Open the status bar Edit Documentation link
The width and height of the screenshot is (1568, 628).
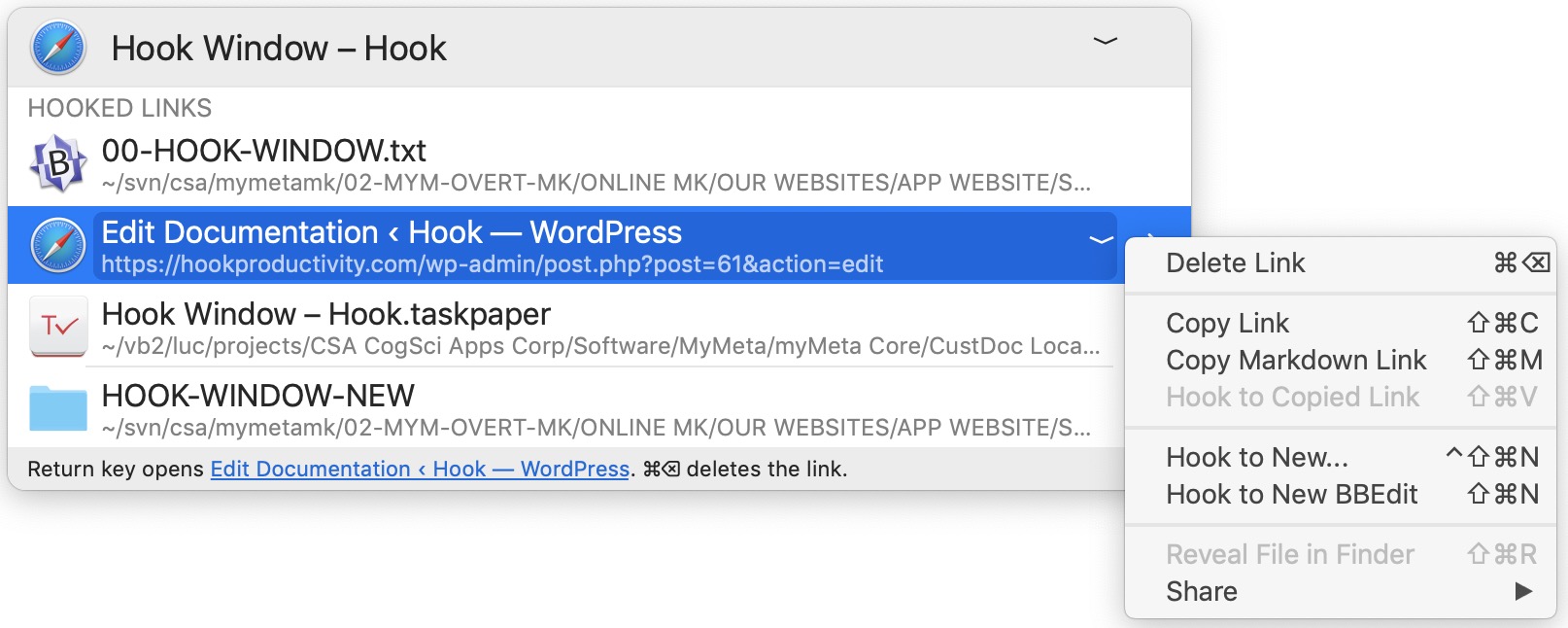click(x=420, y=470)
